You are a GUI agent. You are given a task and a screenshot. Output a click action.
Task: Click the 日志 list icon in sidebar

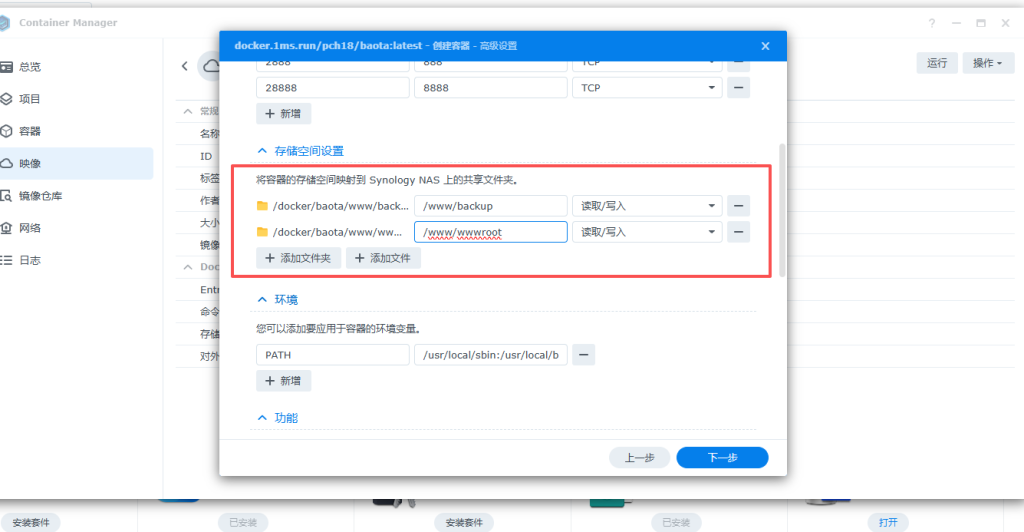point(6,260)
